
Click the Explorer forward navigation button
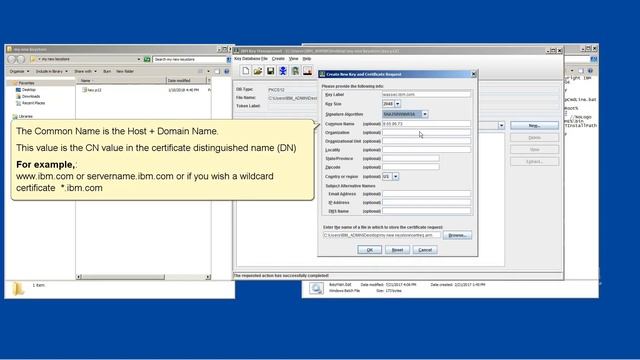(20, 60)
